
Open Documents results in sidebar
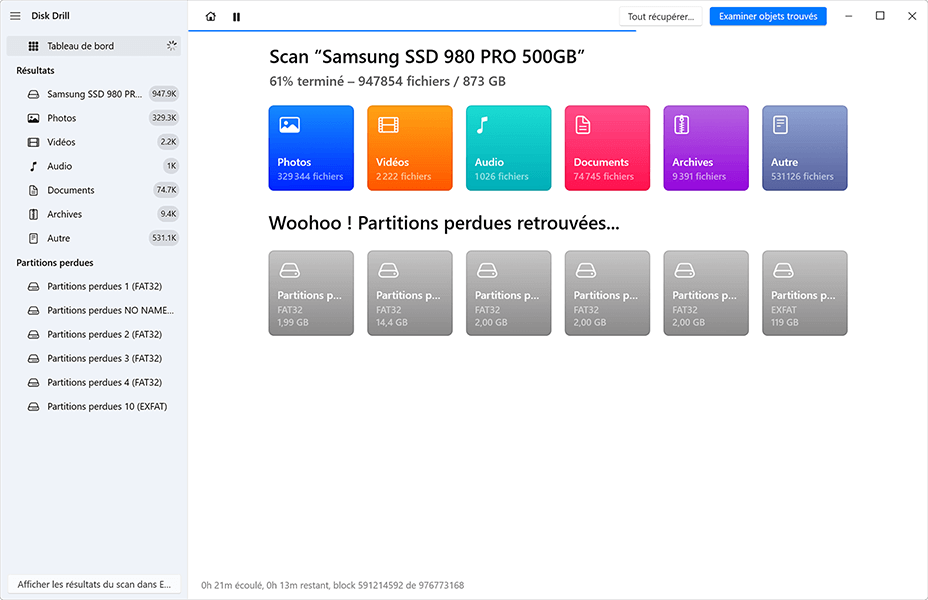tap(94, 190)
